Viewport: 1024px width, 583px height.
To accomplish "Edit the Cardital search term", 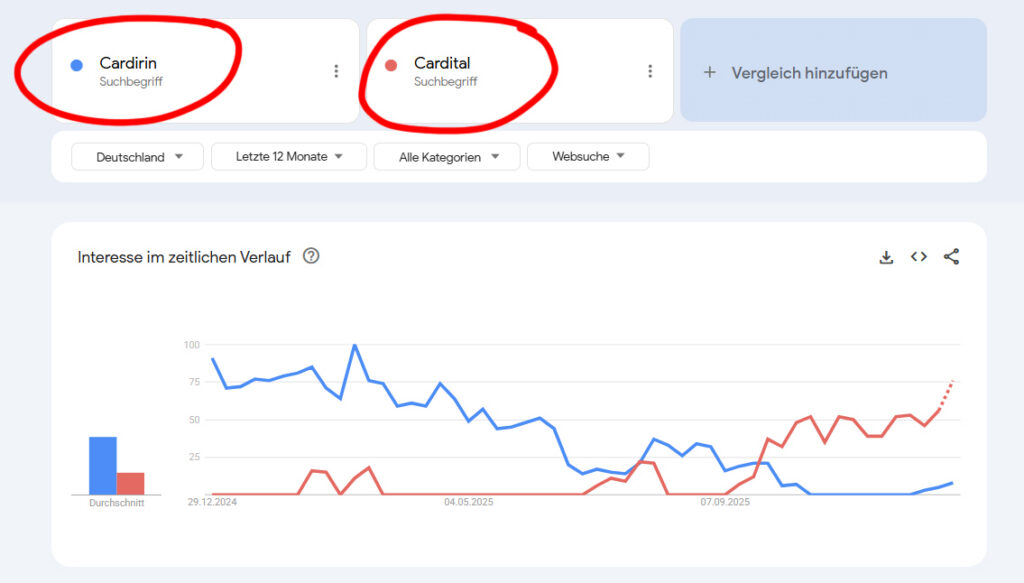I will 442,64.
